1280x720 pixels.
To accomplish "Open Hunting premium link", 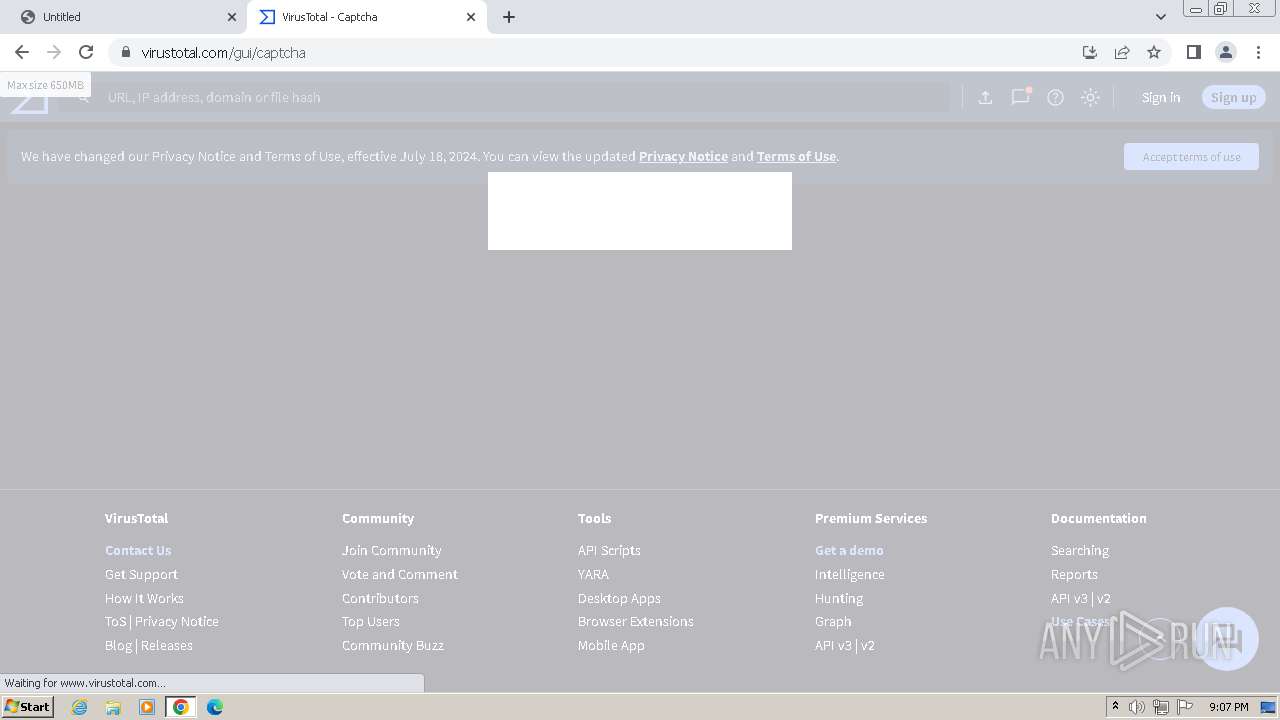I will [x=839, y=598].
